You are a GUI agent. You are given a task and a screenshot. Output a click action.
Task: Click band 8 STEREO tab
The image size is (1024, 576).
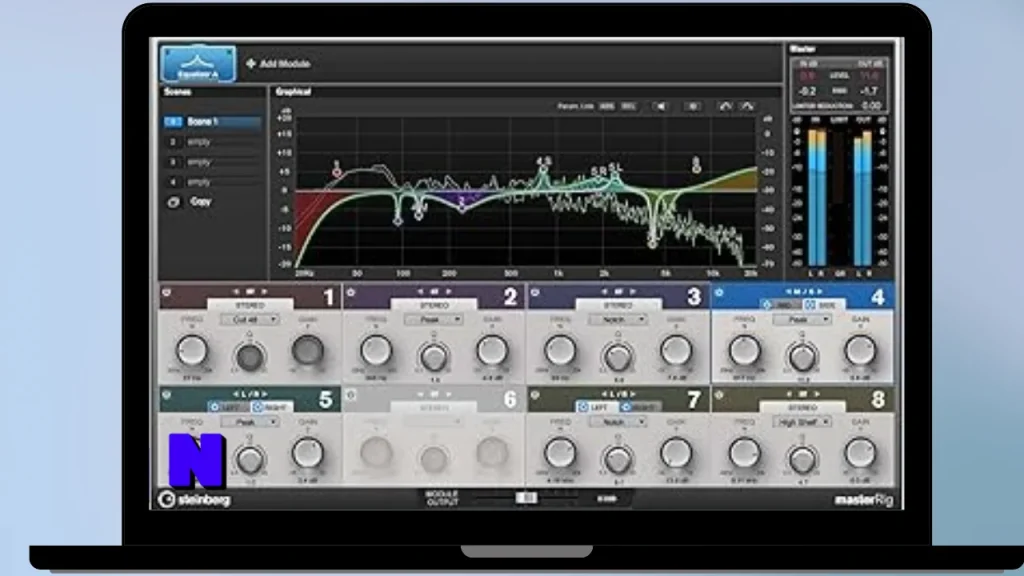[x=802, y=407]
